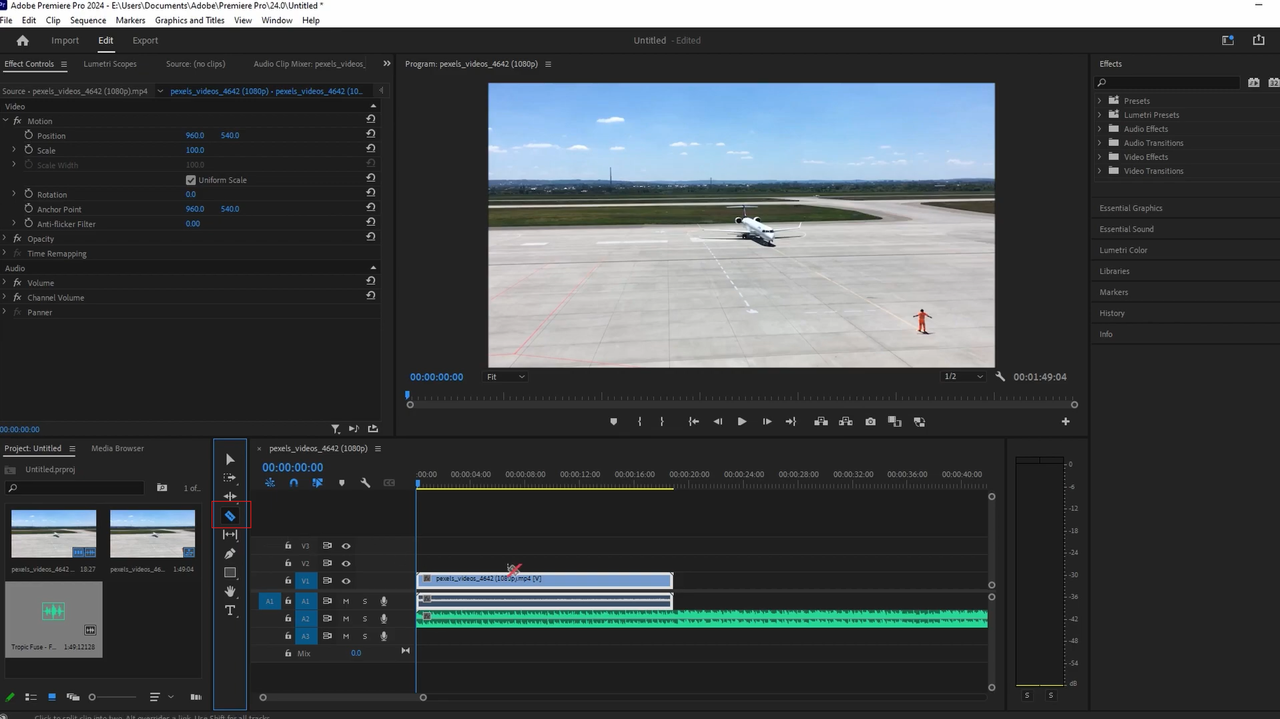Toggle Scale animation stopwatch
Viewport: 1280px width, 719px height.
[29, 150]
